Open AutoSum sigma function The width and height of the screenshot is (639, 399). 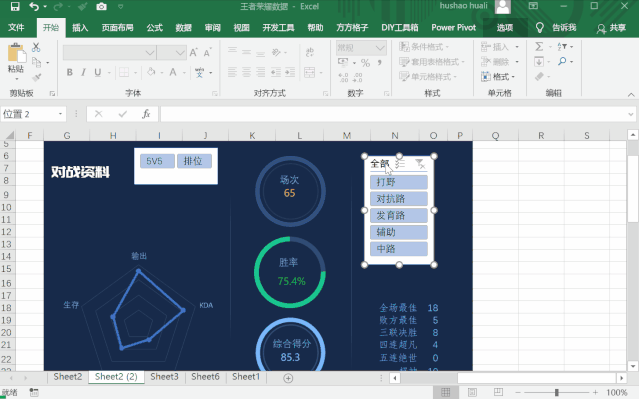click(539, 46)
